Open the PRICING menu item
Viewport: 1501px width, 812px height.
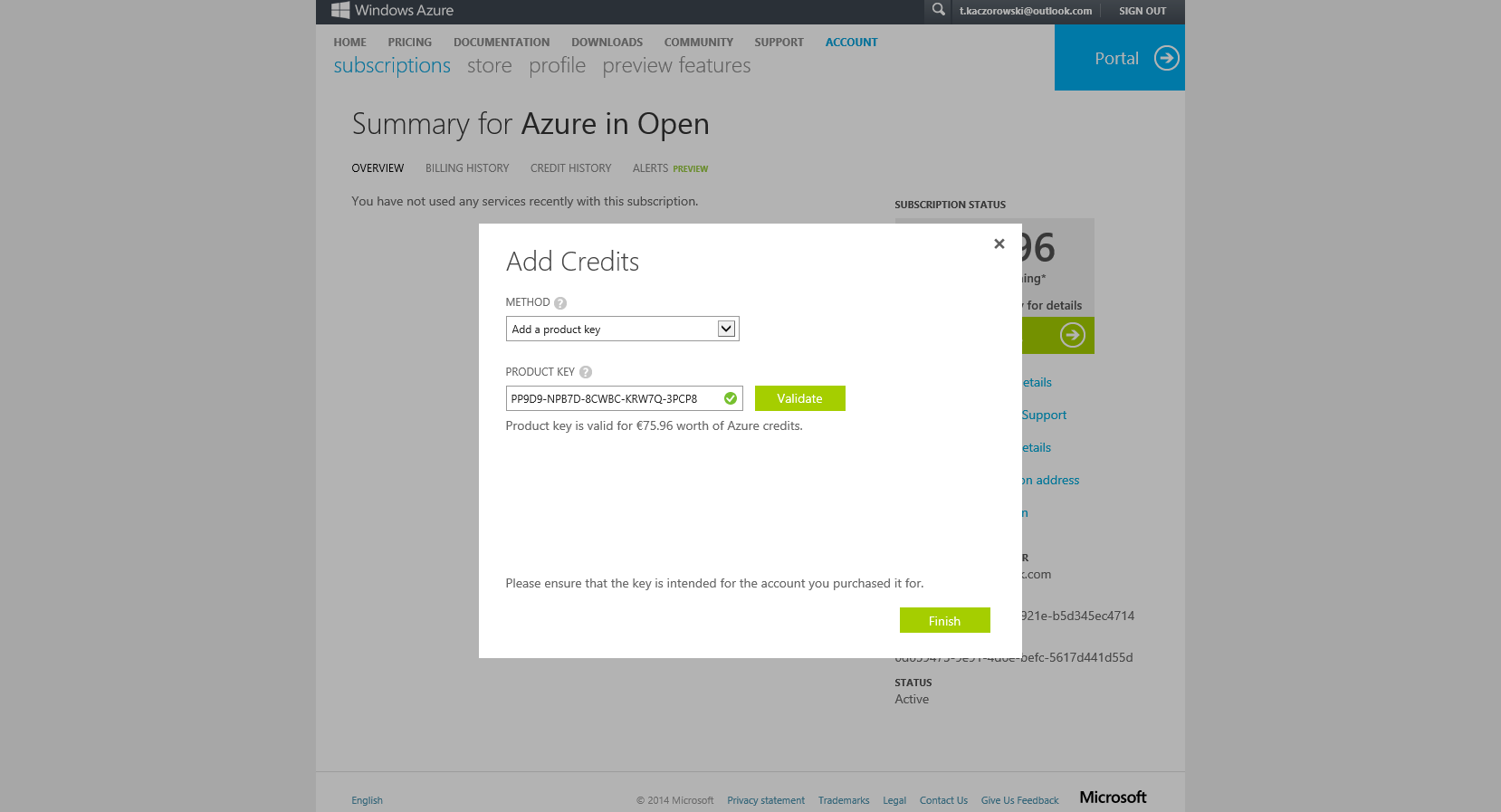410,43
